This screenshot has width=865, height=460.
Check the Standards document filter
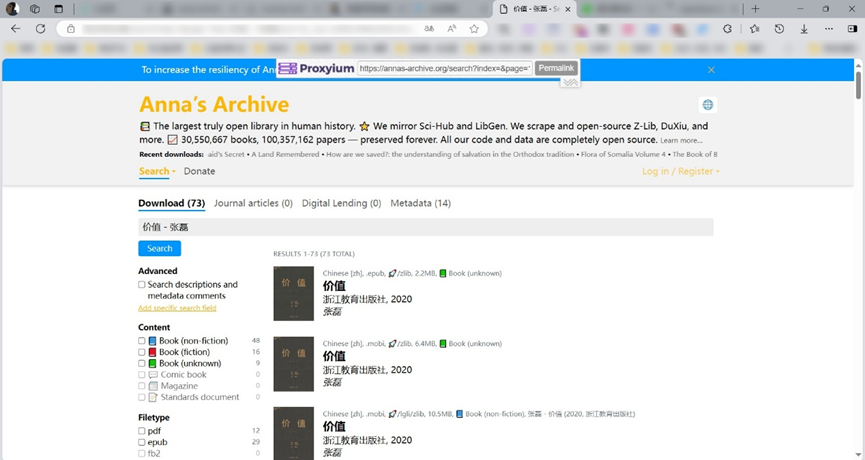pos(142,397)
